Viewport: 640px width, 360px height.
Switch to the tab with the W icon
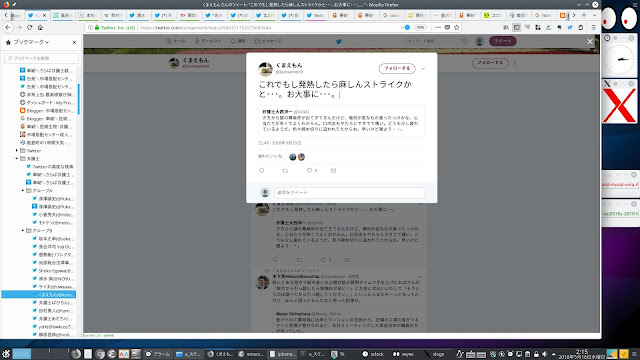click(x=112, y=15)
